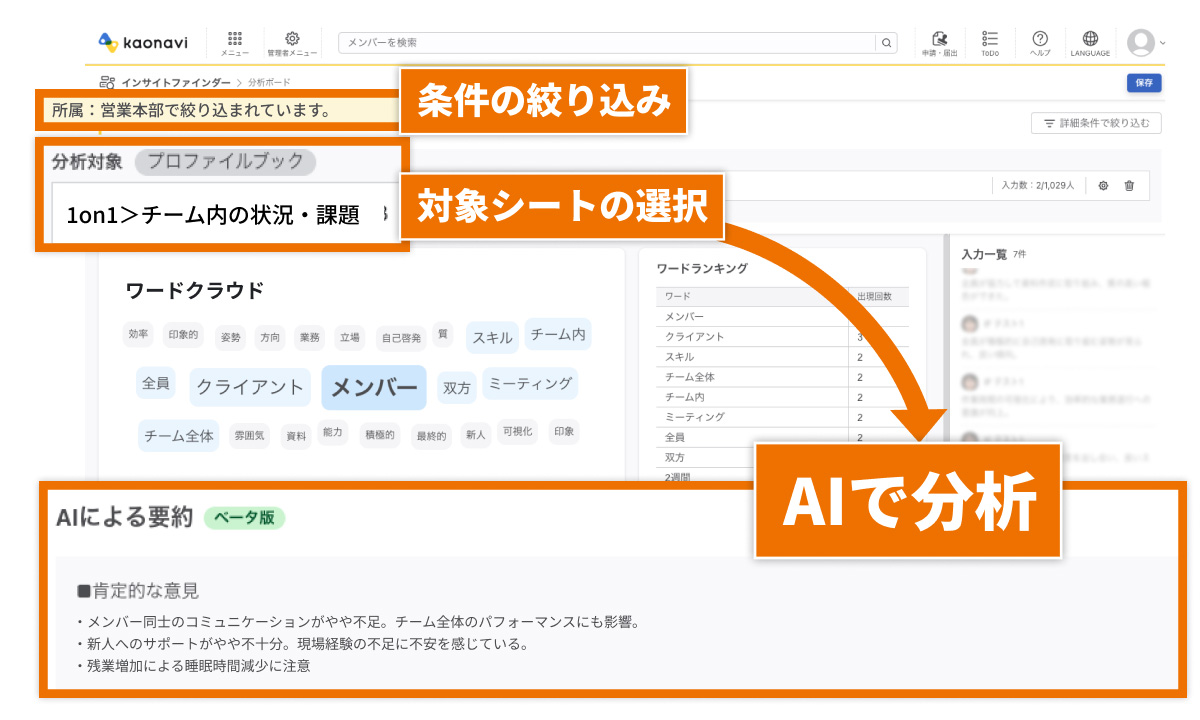Click the 保存 save button
1200x720 pixels.
(x=1144, y=82)
